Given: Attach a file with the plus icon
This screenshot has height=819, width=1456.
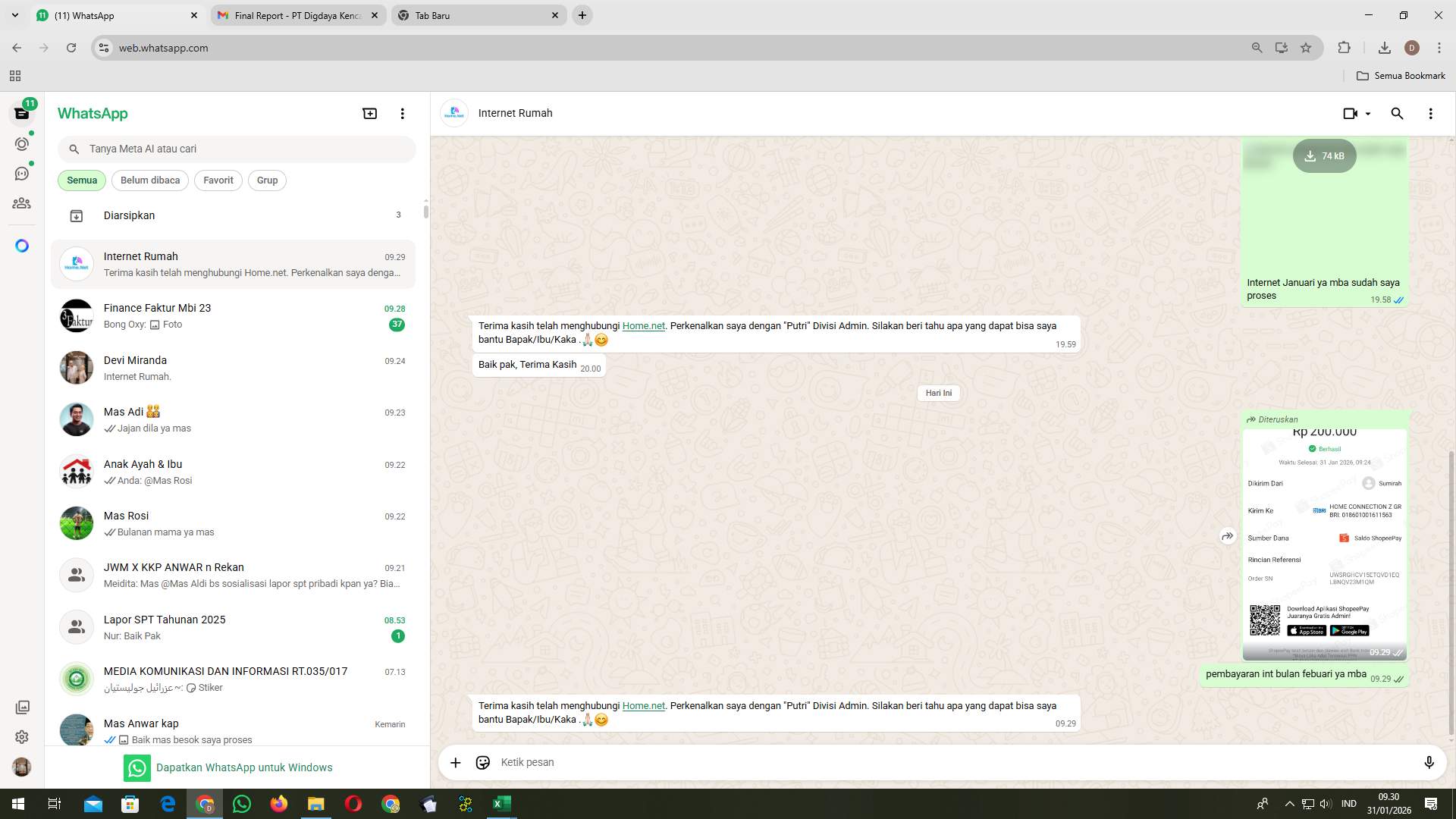Looking at the screenshot, I should pyautogui.click(x=455, y=762).
